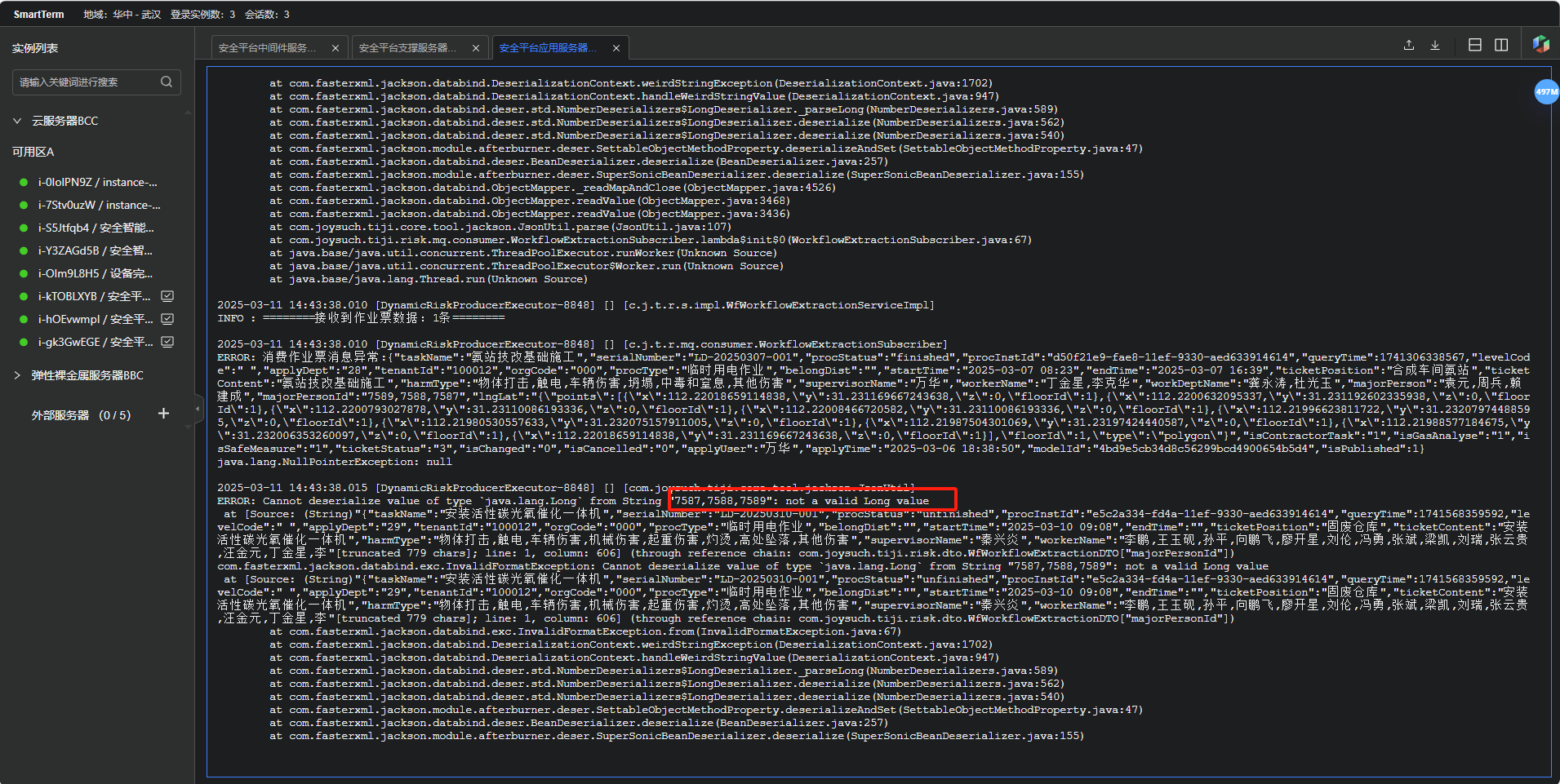Add an external server with plus icon

(x=163, y=414)
